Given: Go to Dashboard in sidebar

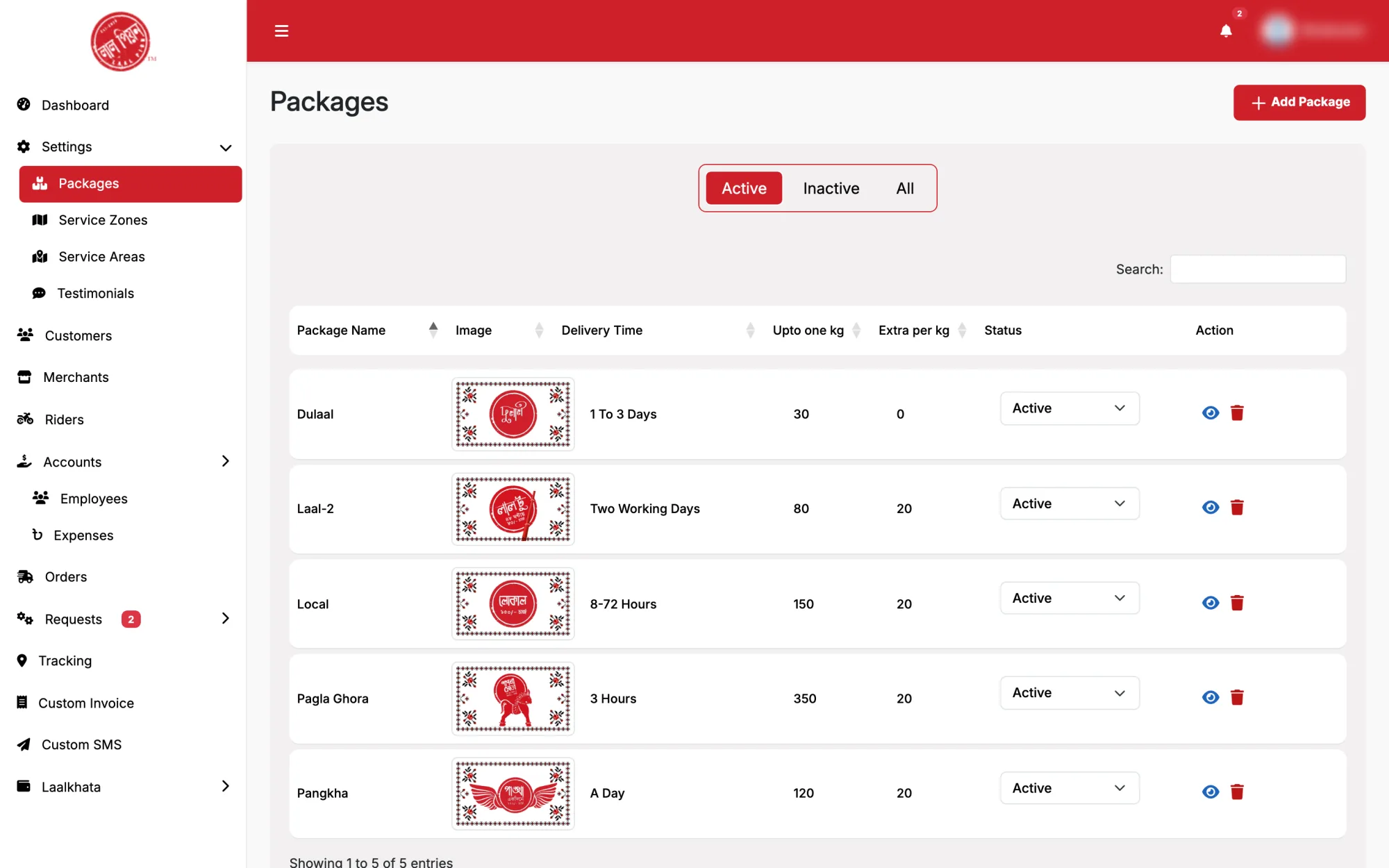Looking at the screenshot, I should point(75,105).
